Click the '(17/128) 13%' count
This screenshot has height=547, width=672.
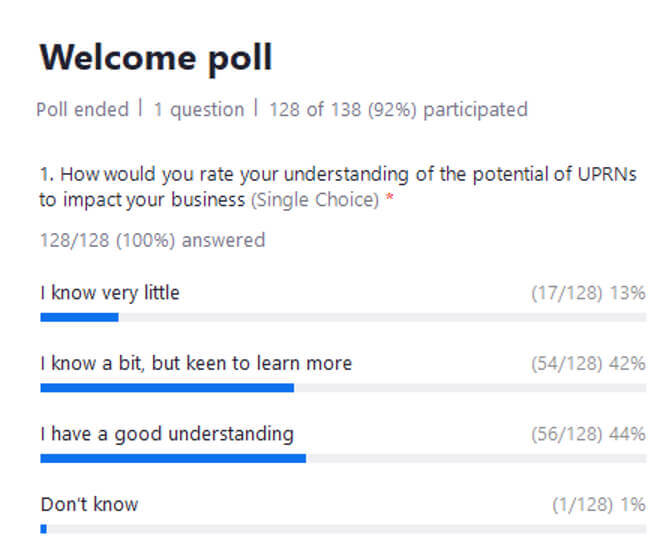pos(588,294)
